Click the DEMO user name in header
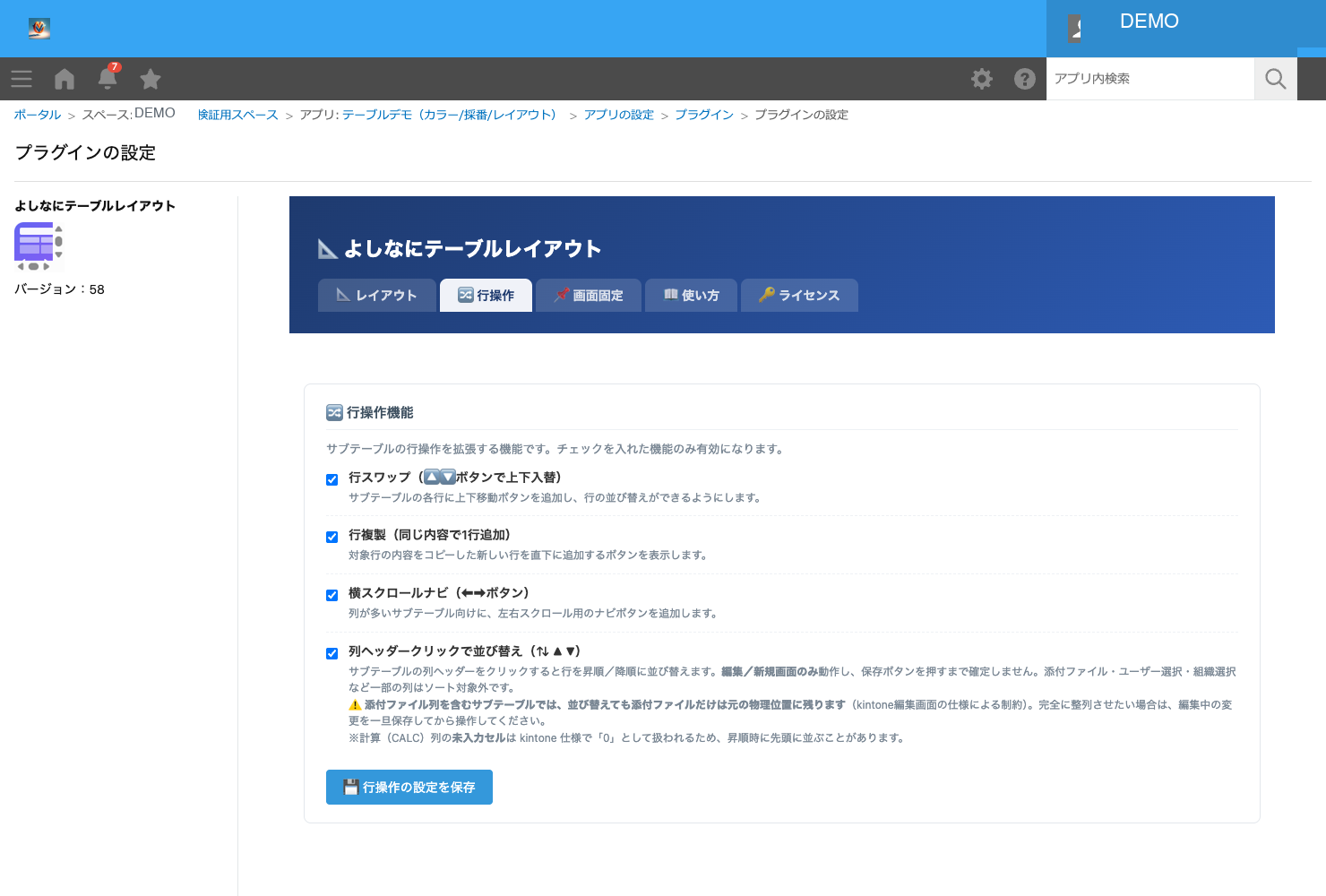 click(x=1149, y=22)
